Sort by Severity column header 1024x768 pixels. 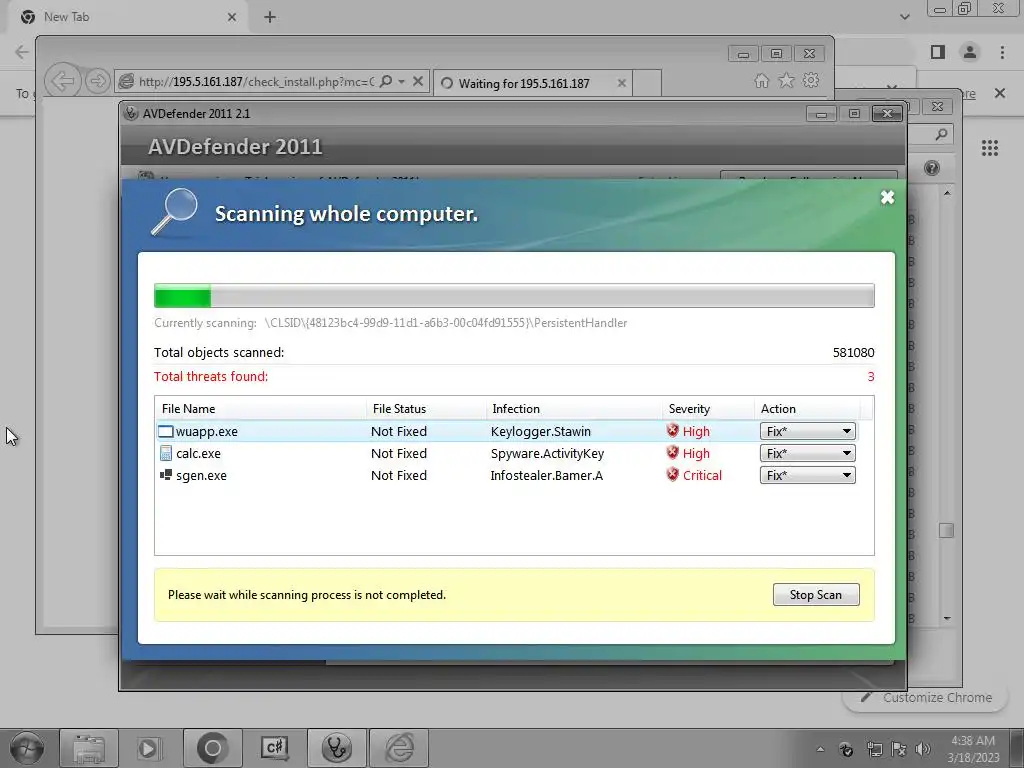708,409
